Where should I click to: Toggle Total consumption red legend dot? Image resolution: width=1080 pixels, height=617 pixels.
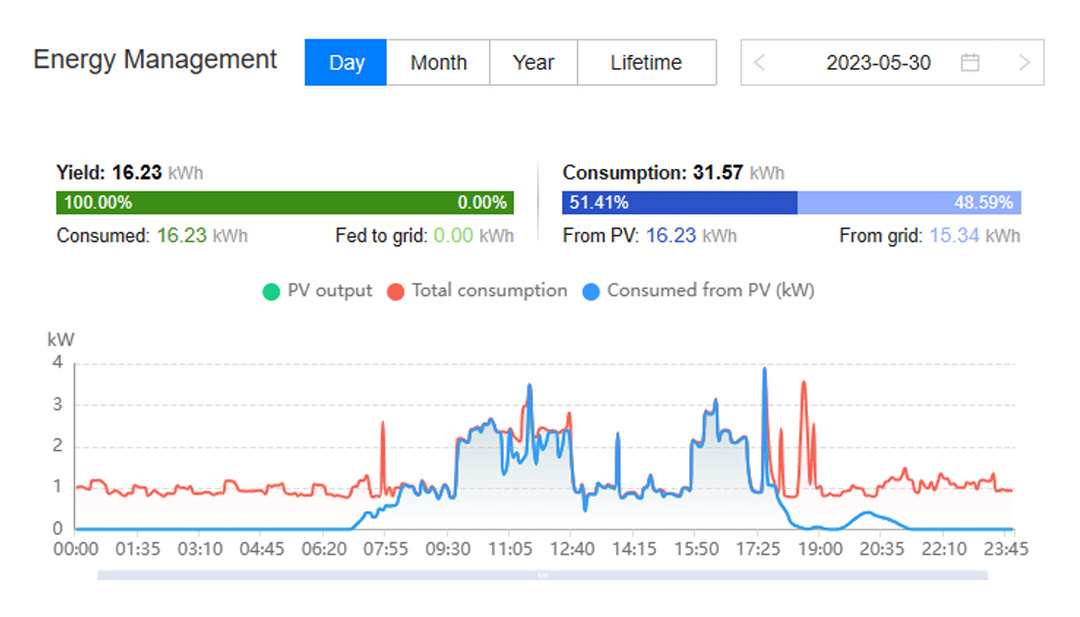[395, 292]
